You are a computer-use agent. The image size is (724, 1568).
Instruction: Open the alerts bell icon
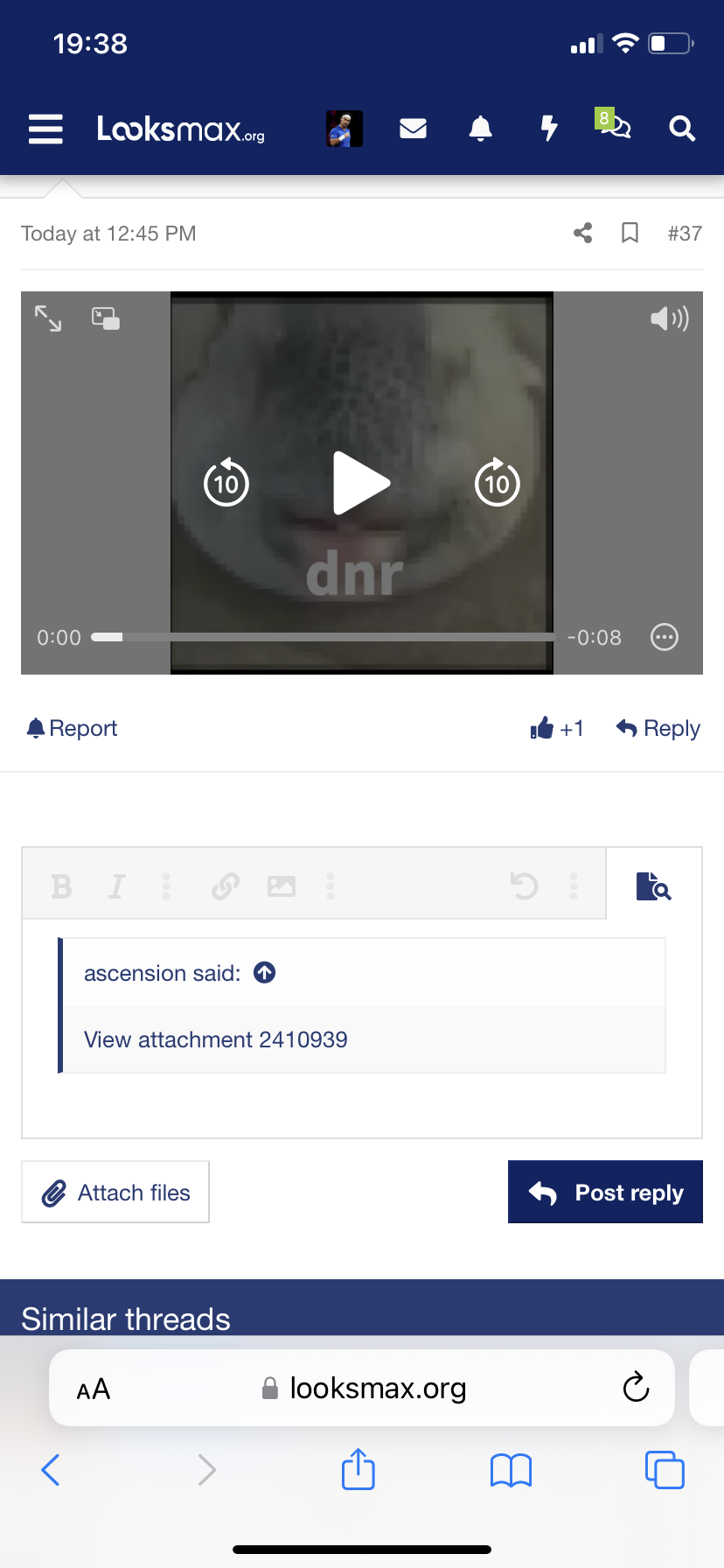(480, 129)
